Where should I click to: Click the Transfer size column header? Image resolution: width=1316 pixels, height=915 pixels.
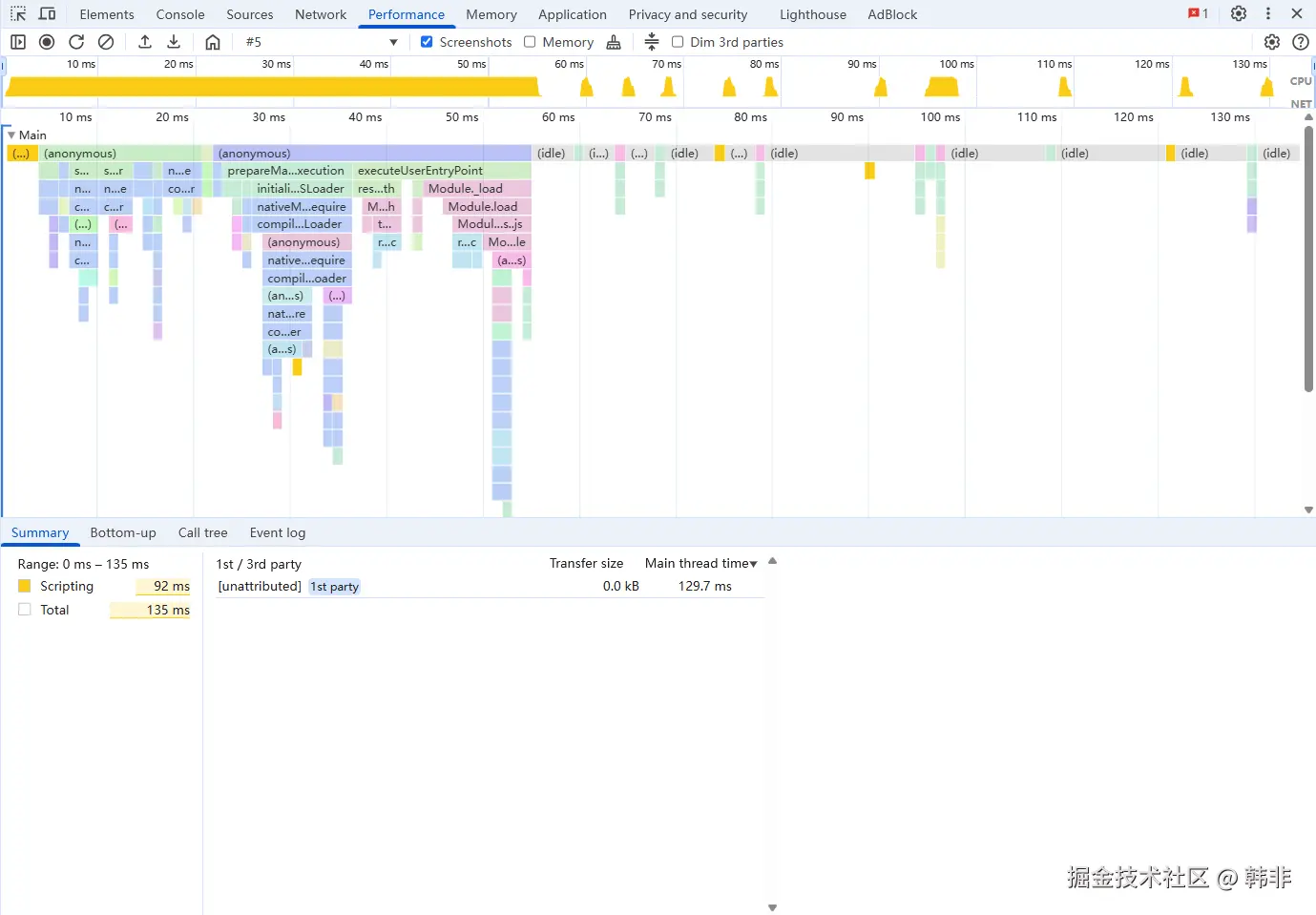[x=586, y=563]
